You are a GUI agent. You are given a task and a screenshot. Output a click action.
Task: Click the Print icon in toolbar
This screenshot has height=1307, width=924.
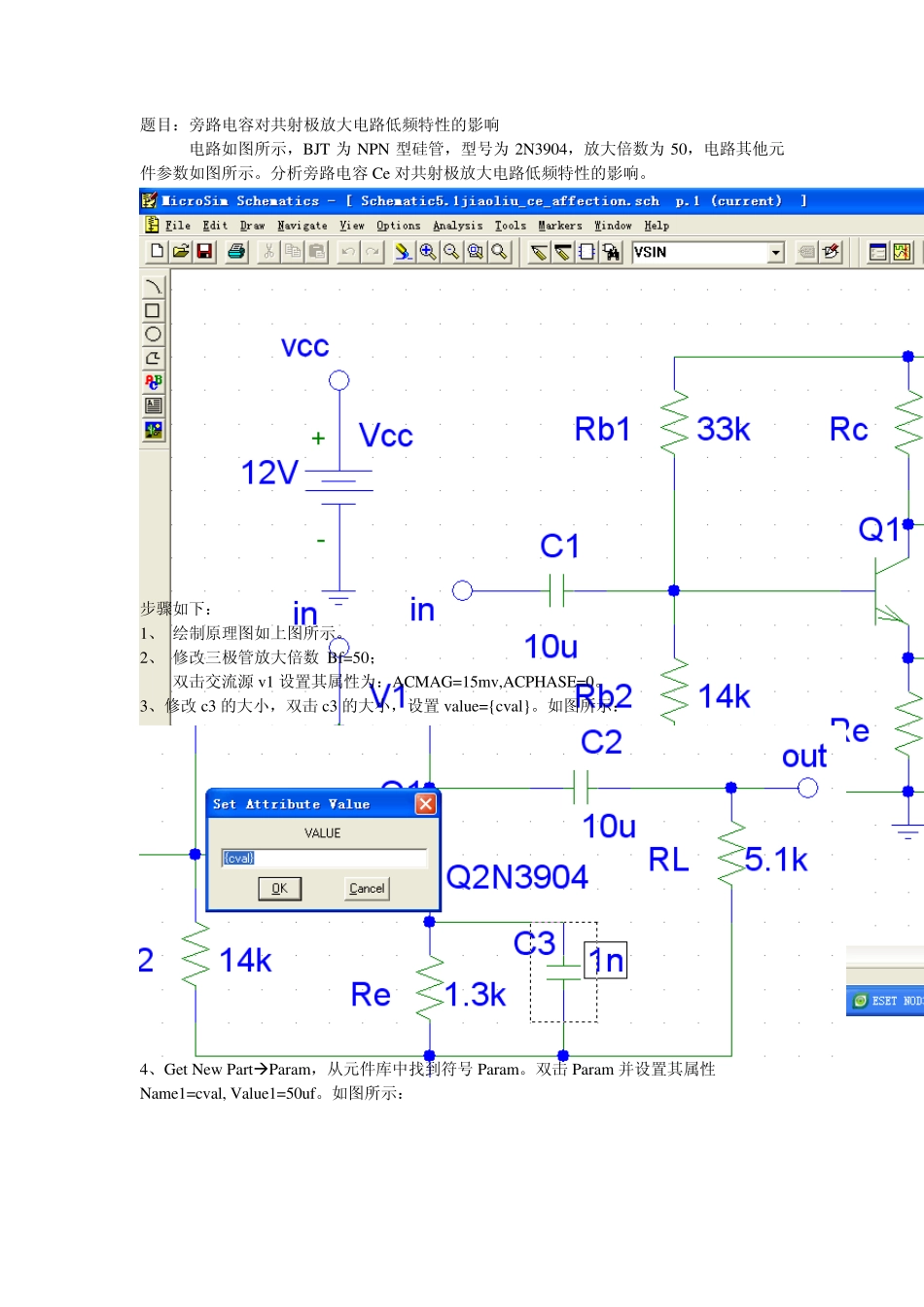coord(236,252)
